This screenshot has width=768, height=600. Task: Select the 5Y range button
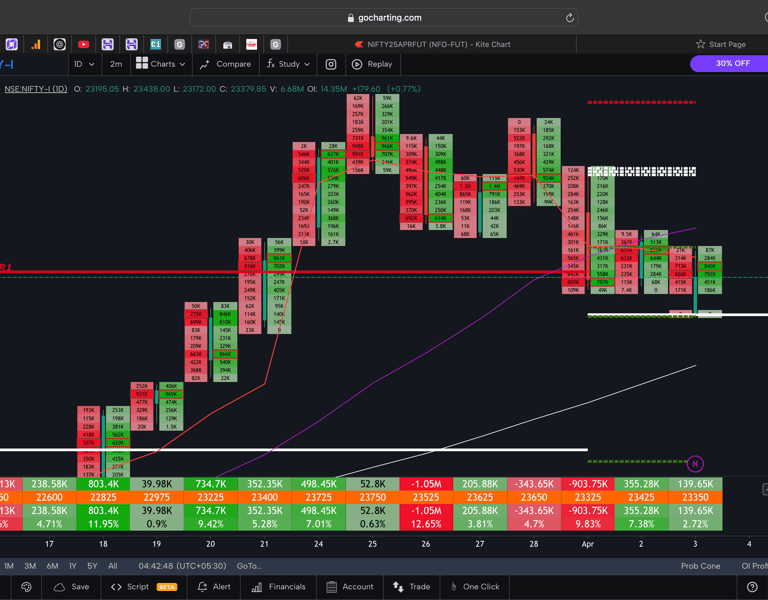92,566
